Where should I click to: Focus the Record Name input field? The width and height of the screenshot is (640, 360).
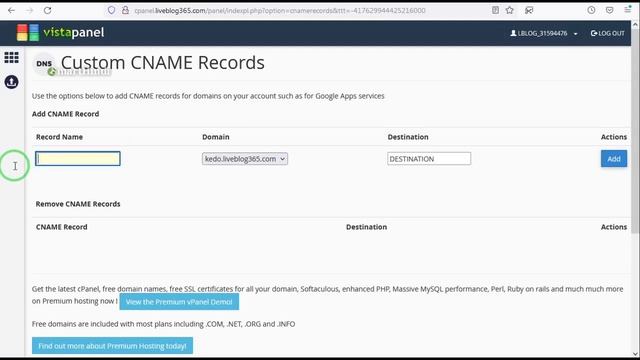[78, 158]
